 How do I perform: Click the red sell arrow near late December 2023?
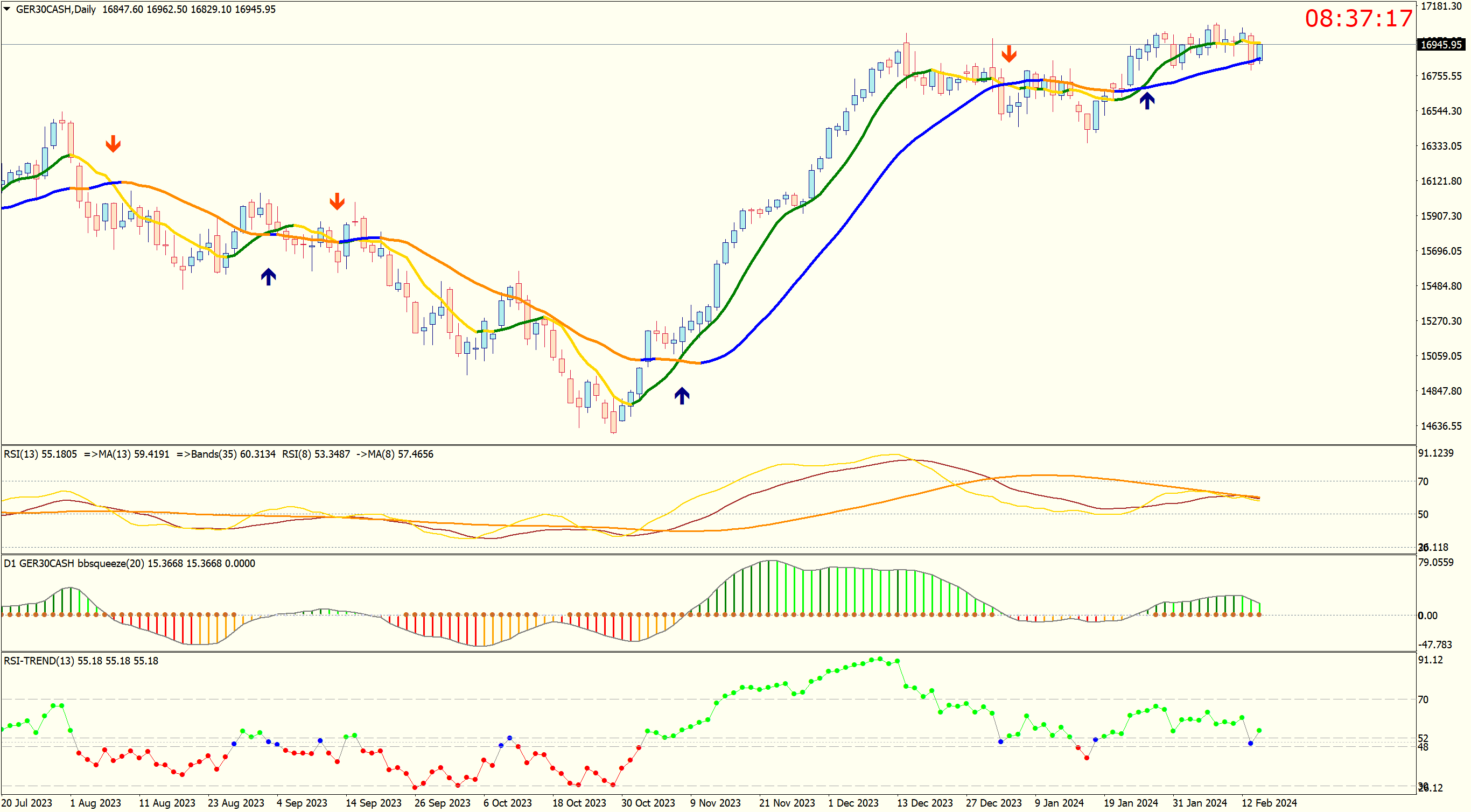tap(1008, 54)
